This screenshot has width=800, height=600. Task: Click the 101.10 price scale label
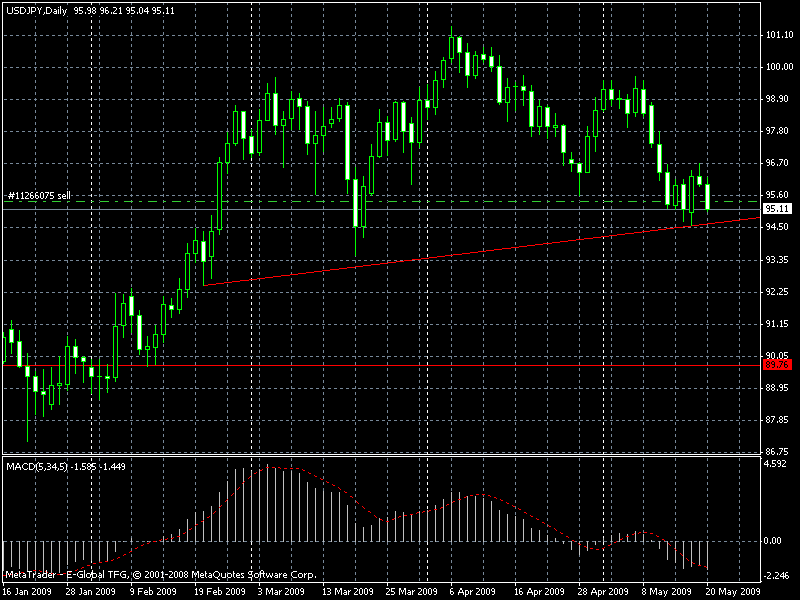(778, 36)
